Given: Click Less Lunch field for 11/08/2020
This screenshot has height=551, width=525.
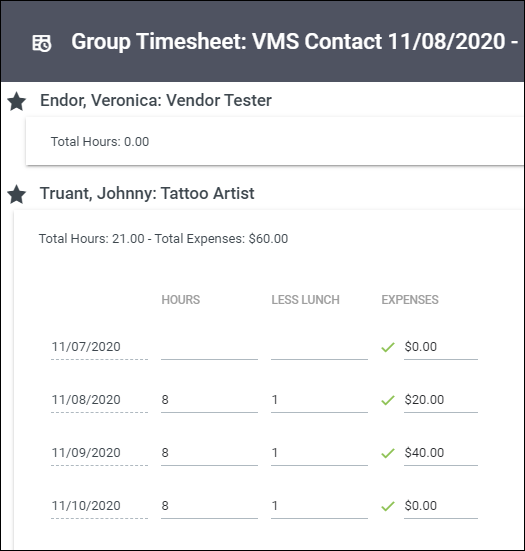Looking at the screenshot, I should (319, 400).
